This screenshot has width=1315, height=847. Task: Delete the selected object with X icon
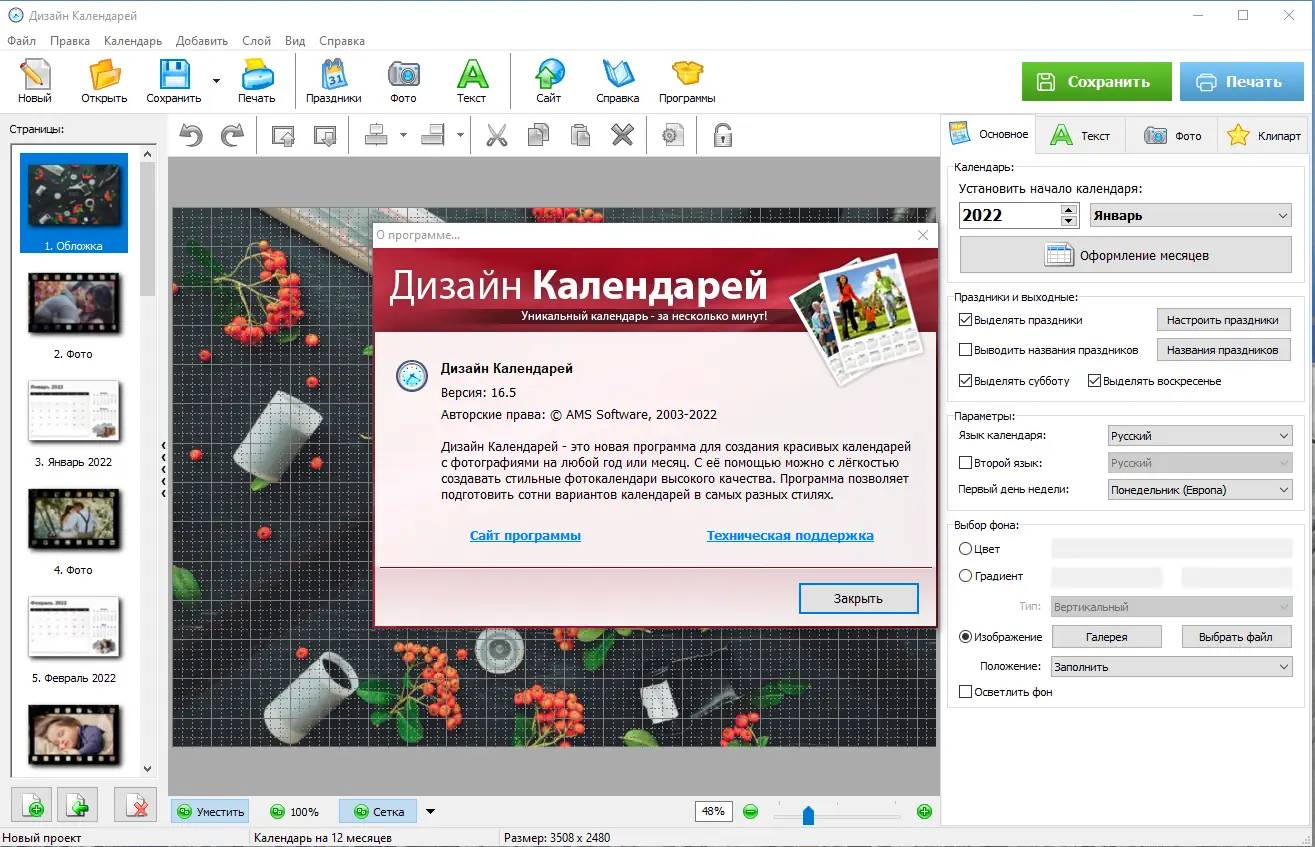(x=623, y=135)
